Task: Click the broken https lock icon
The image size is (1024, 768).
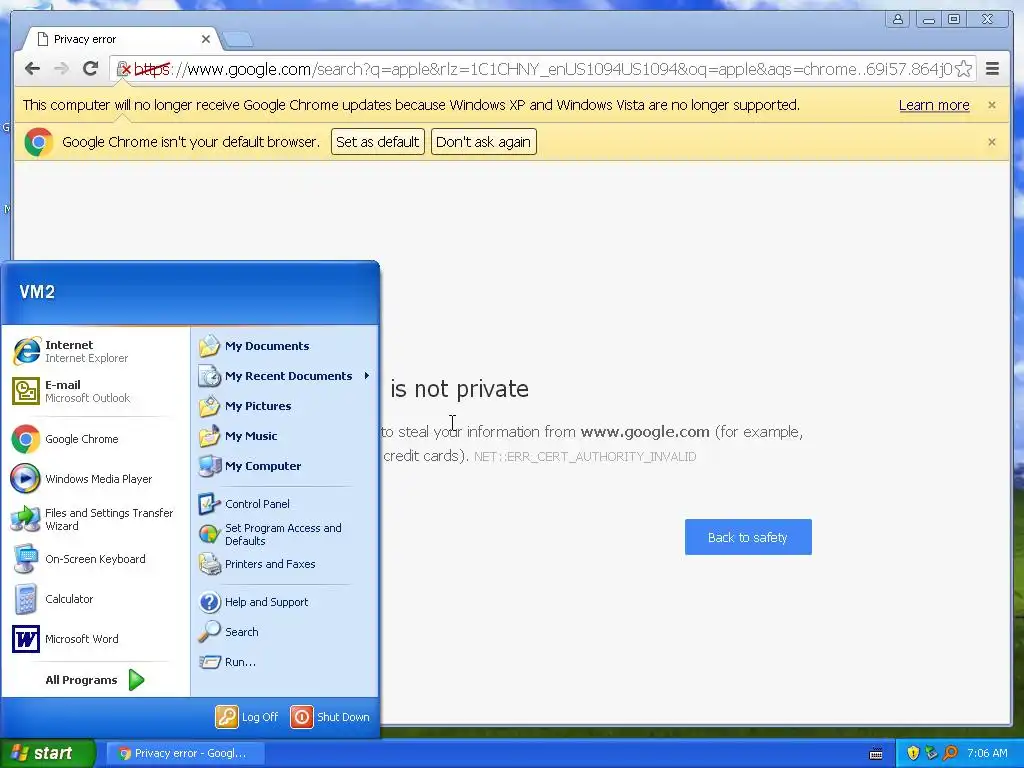Action: tap(123, 69)
